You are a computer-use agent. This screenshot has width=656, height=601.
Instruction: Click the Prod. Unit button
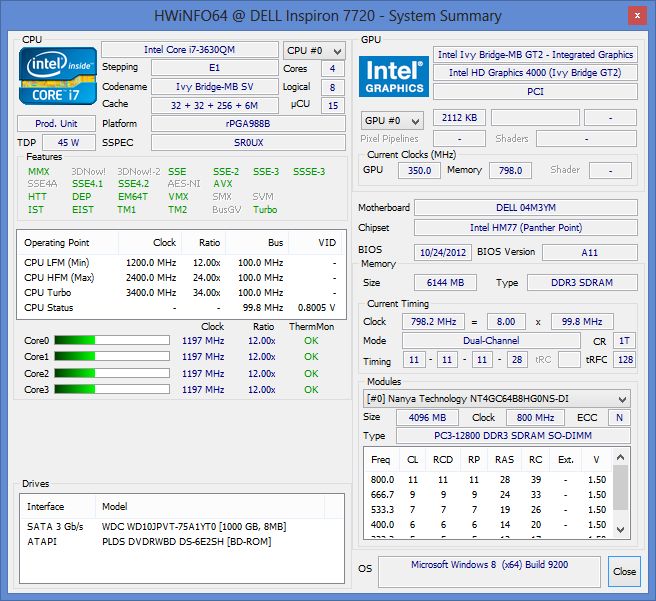coord(56,123)
